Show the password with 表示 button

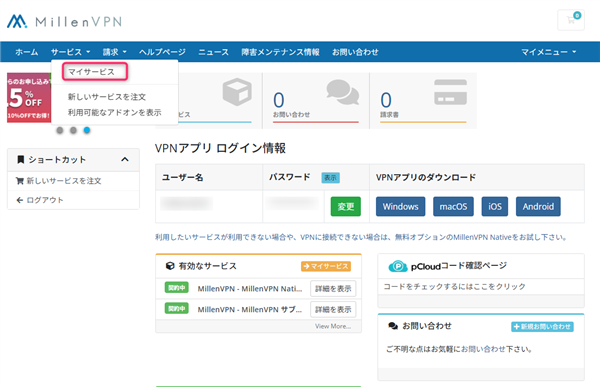click(330, 178)
